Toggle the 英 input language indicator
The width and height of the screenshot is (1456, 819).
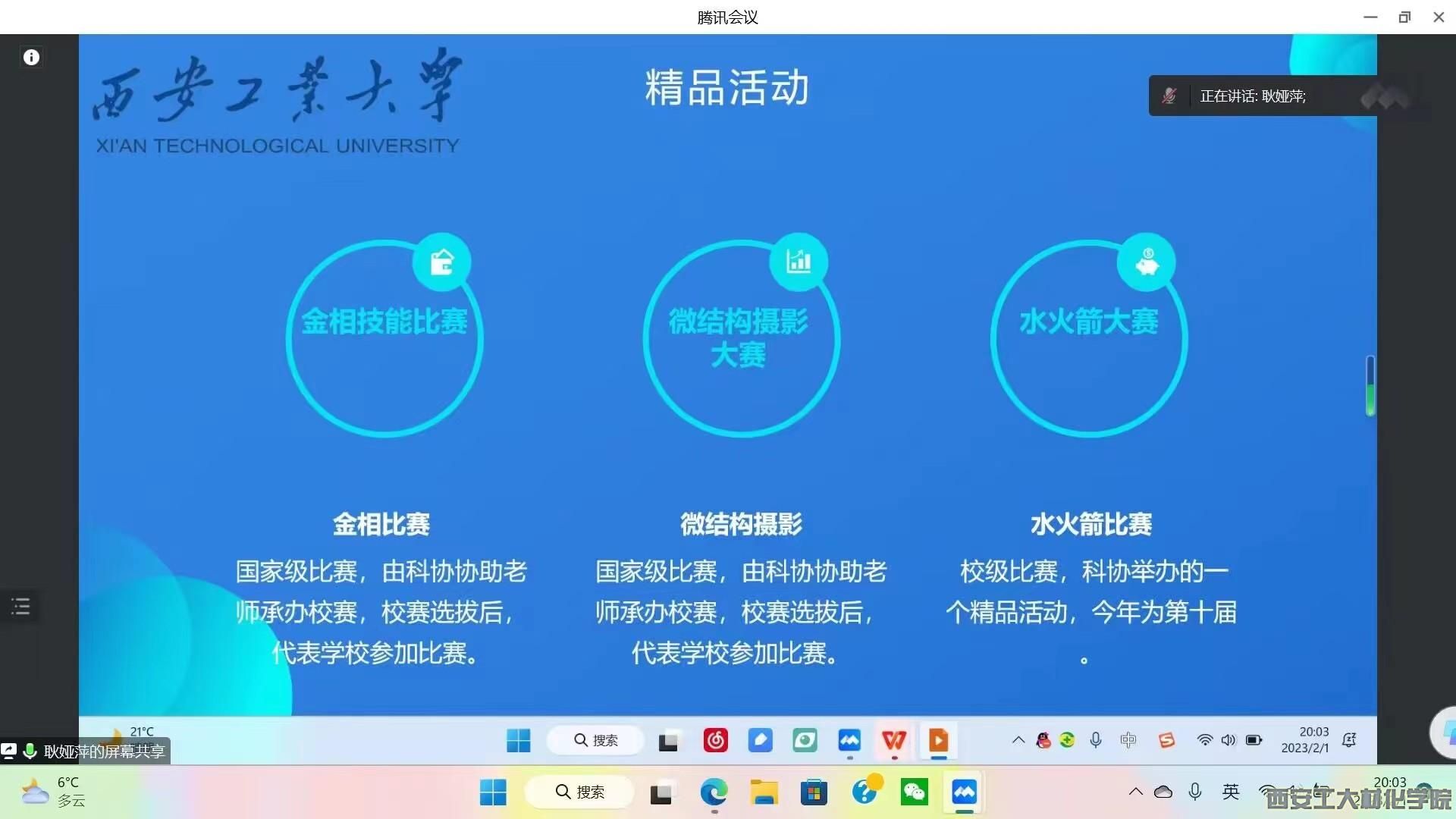click(x=1230, y=792)
